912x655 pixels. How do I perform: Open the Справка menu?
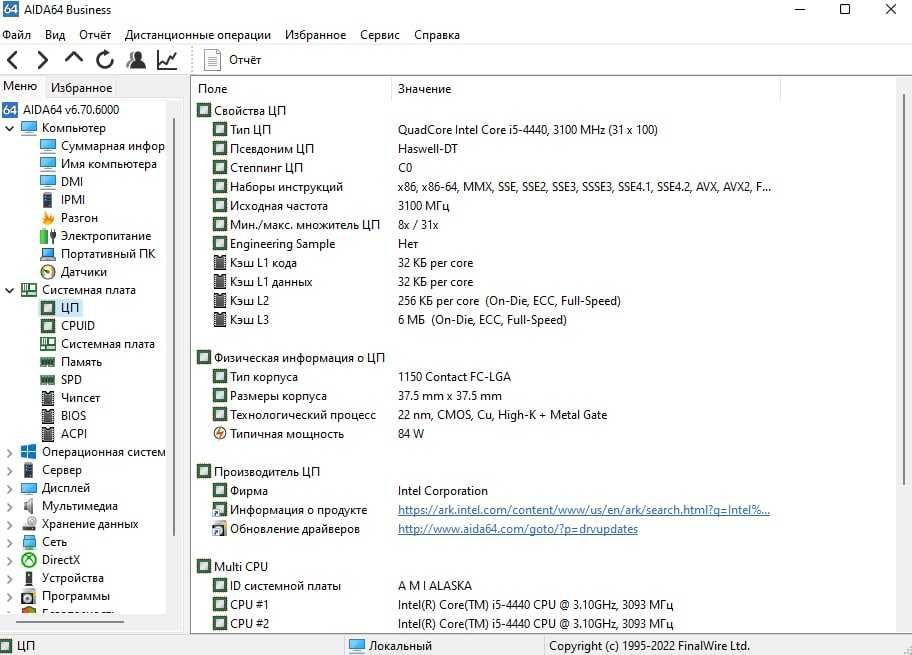pos(437,35)
